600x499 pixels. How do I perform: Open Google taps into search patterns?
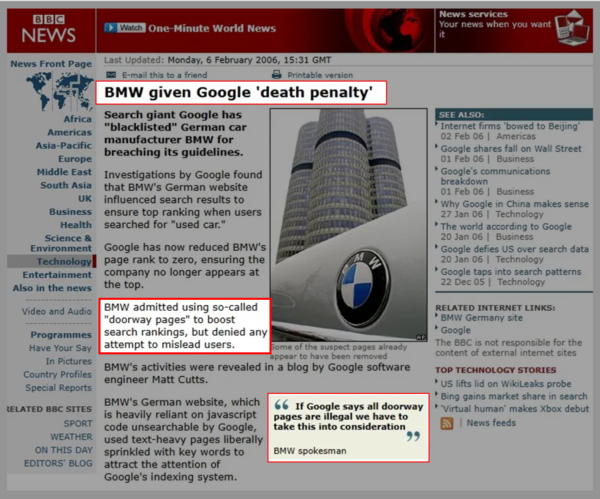[x=511, y=272]
